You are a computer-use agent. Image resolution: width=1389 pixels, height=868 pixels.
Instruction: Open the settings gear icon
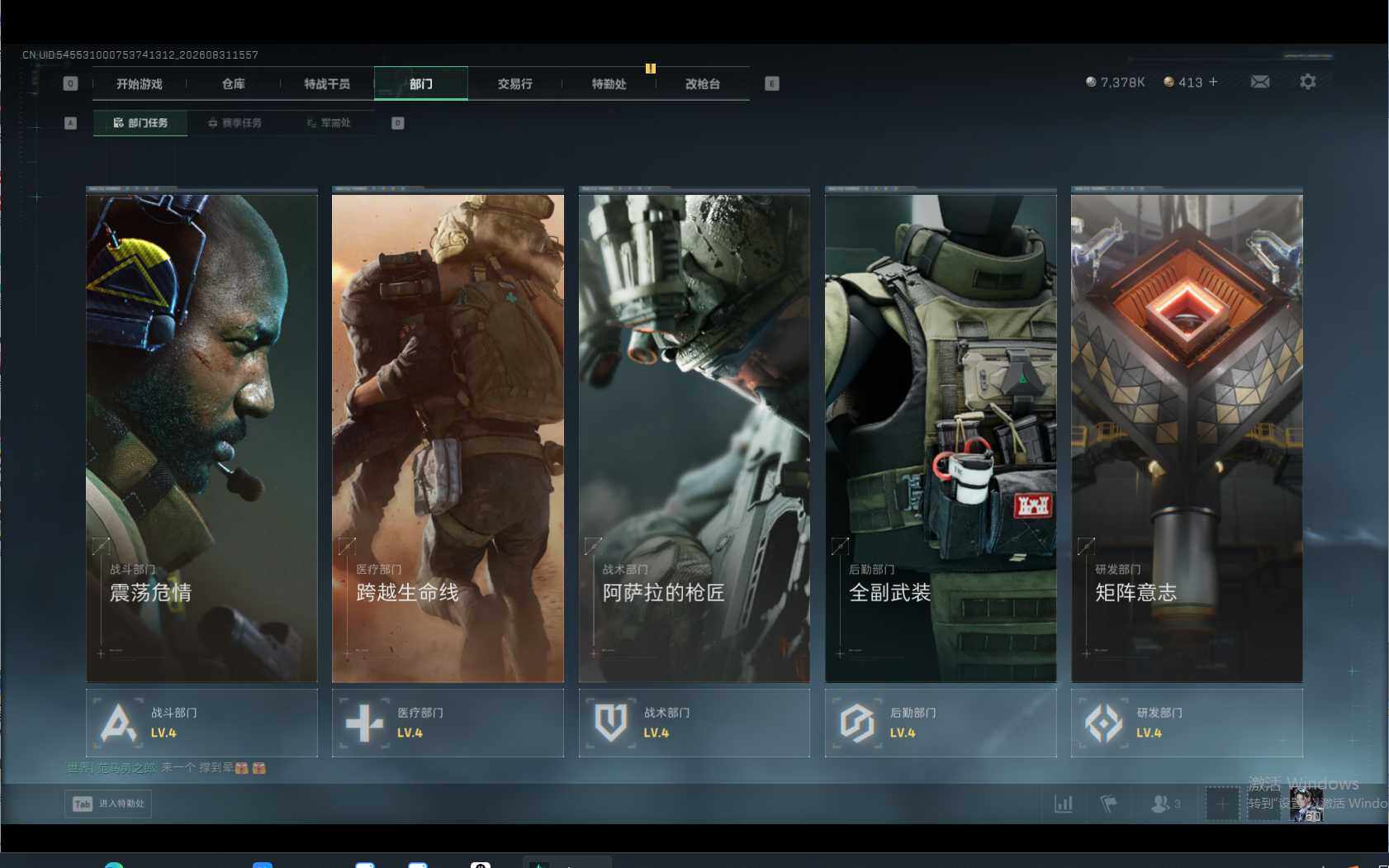(x=1308, y=82)
